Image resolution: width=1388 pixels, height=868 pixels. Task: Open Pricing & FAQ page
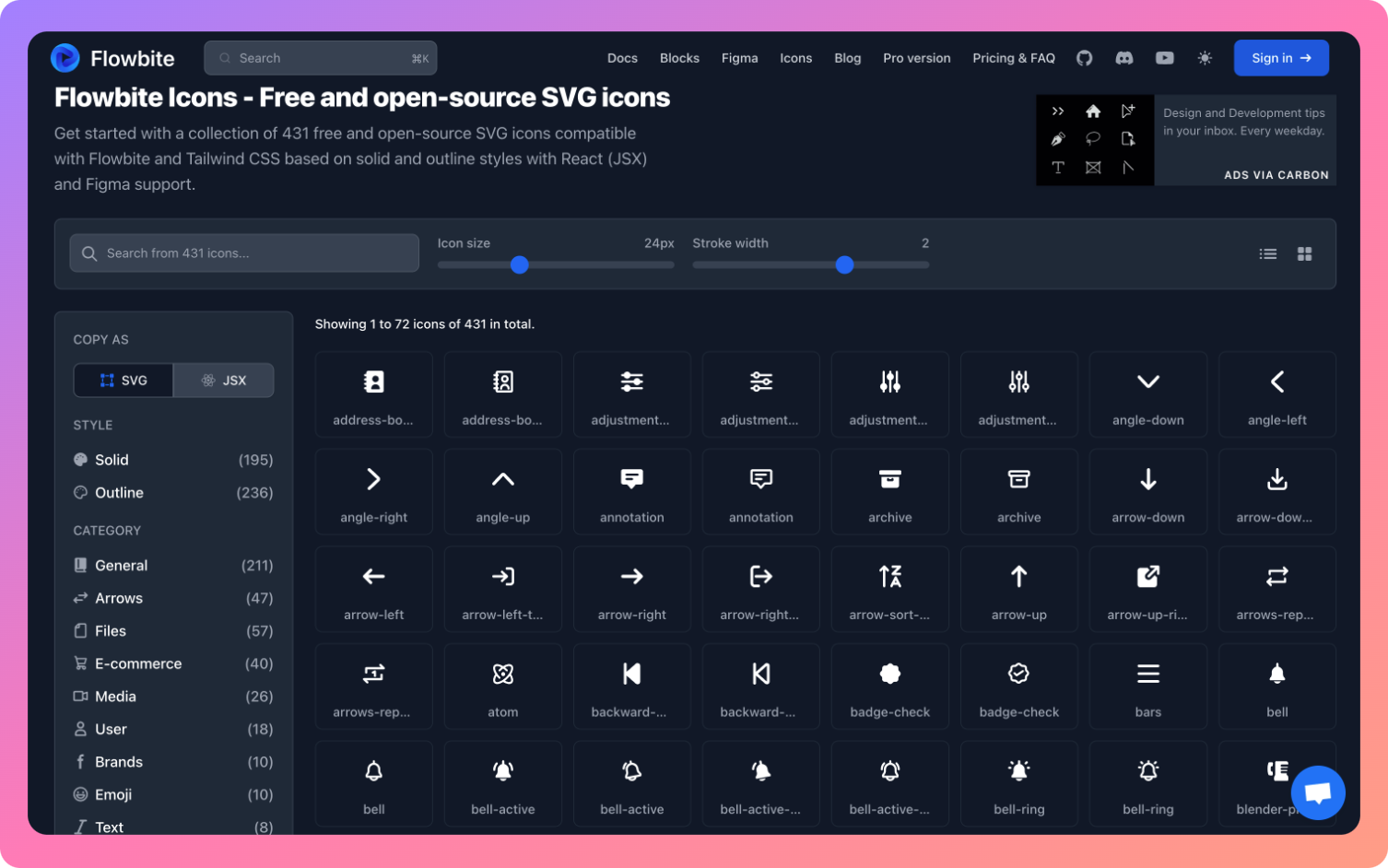click(x=1014, y=58)
